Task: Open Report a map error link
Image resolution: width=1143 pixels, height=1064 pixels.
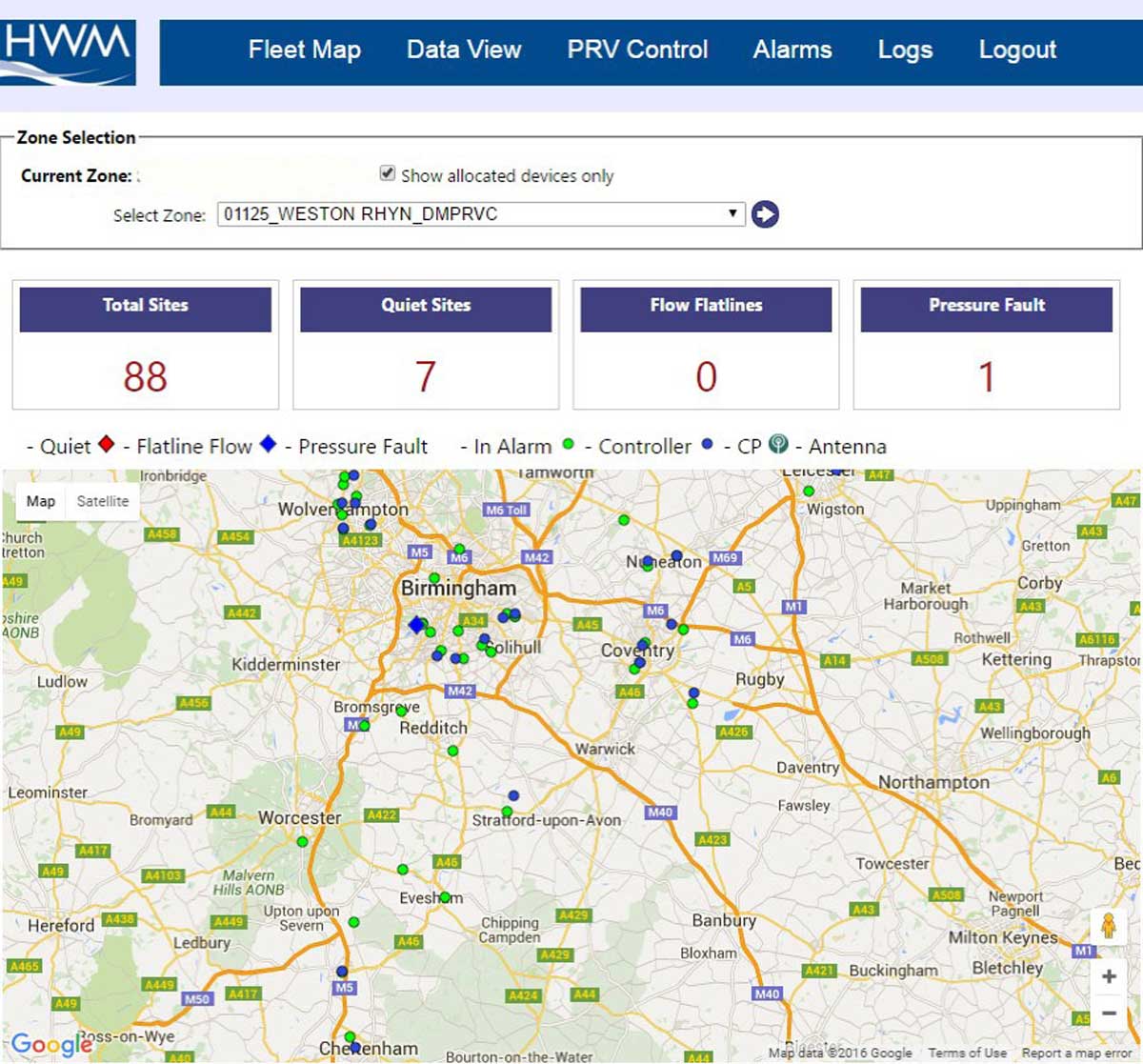Action: point(1076,1054)
